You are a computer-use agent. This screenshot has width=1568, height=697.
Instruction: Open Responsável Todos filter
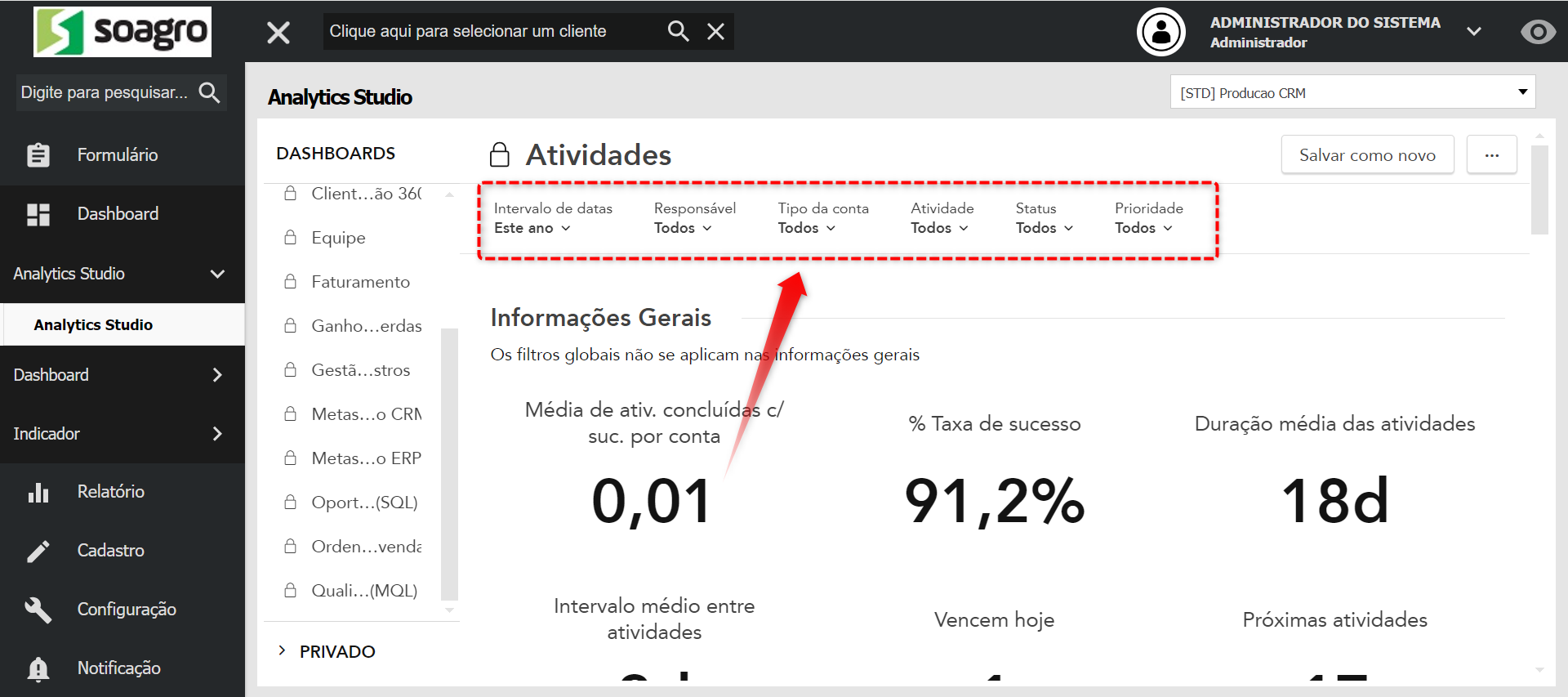click(x=694, y=218)
